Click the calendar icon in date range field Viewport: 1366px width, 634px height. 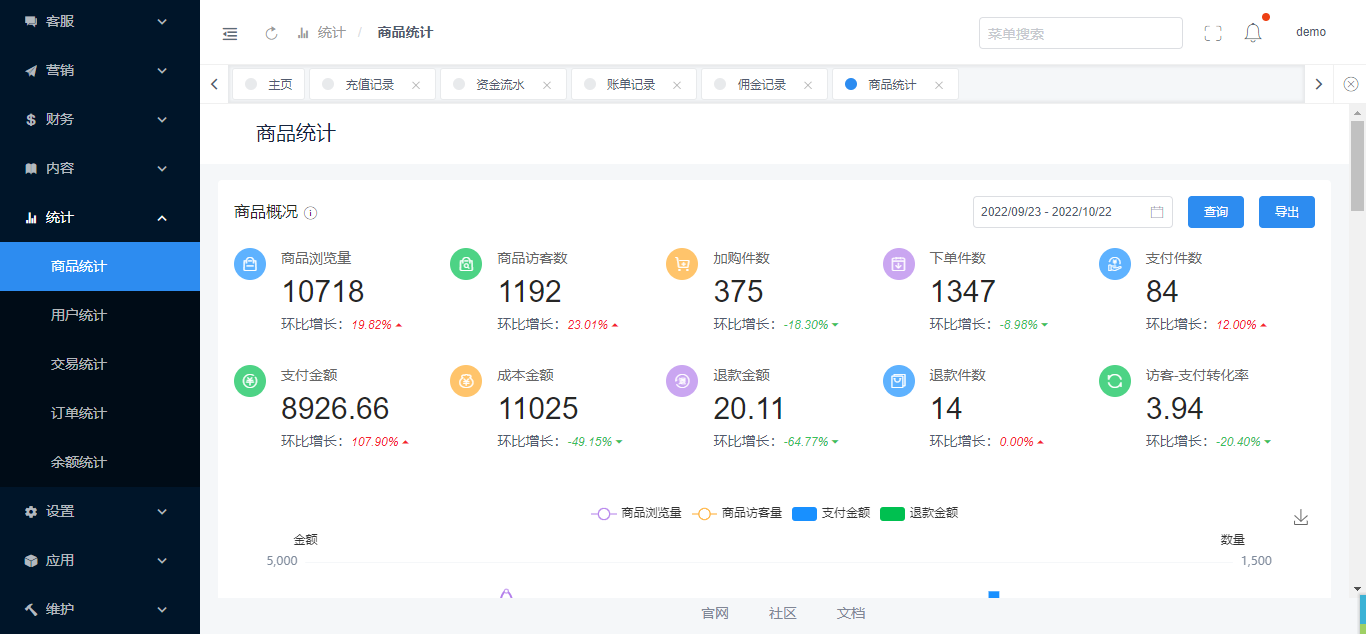(x=1157, y=212)
